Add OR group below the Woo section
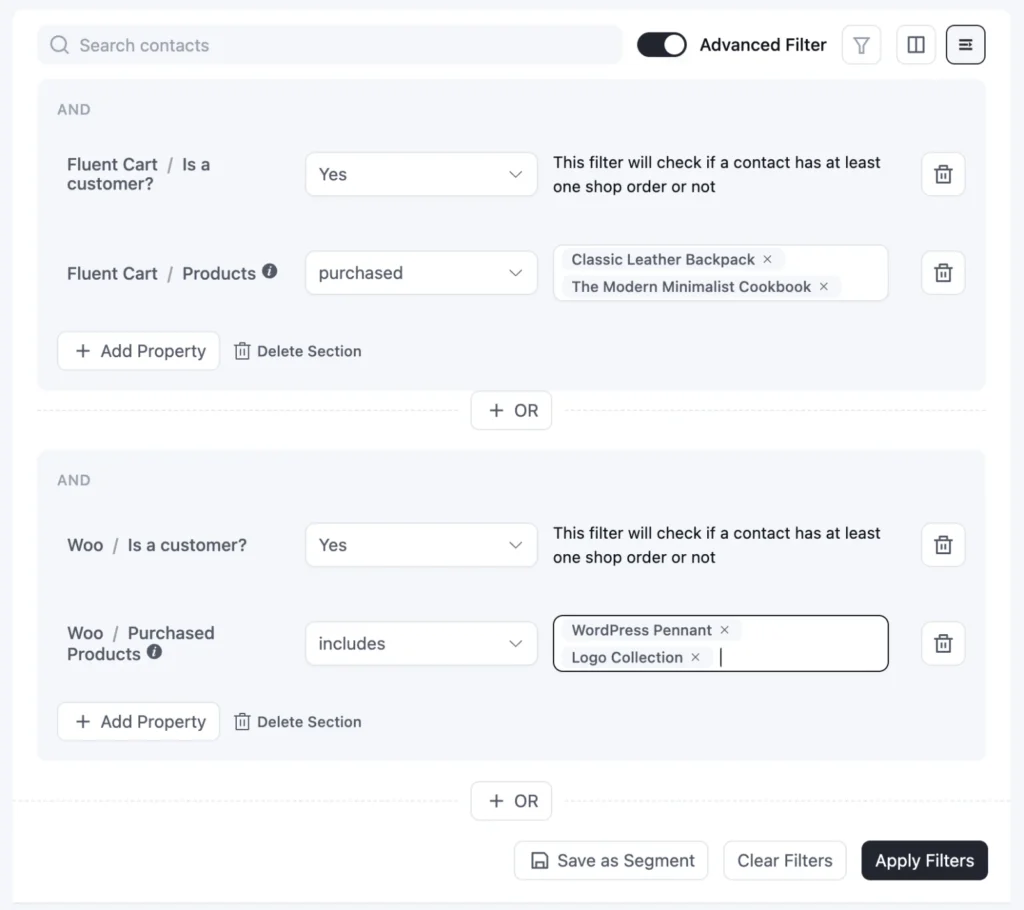The height and width of the screenshot is (910, 1024). (x=511, y=801)
